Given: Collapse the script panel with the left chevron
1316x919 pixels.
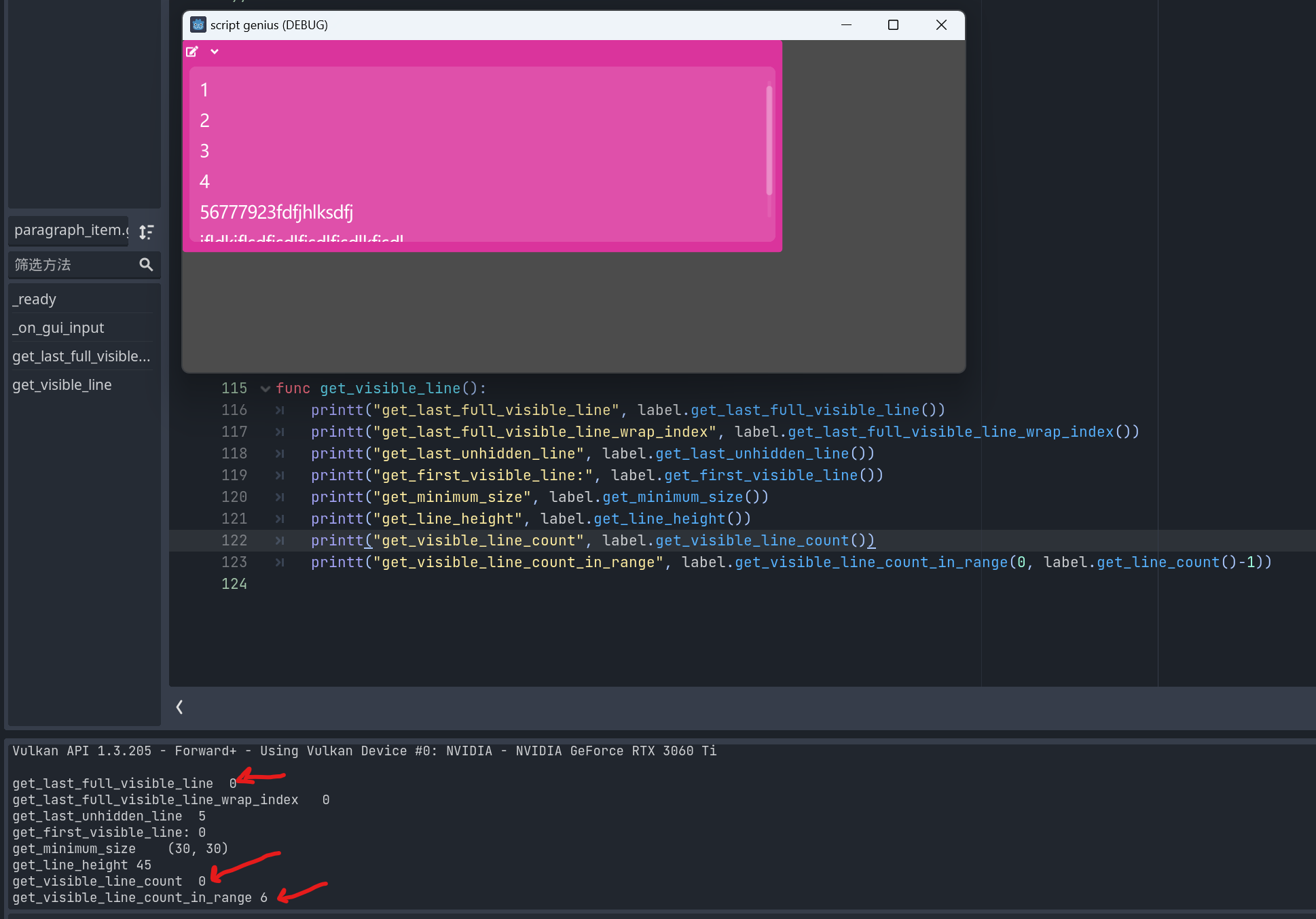Looking at the screenshot, I should 179,707.
